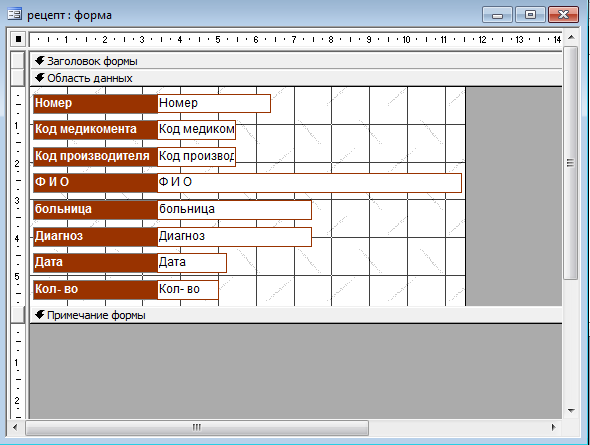
Task: Click the horizontal scrollbar left arrow
Action: point(15,427)
